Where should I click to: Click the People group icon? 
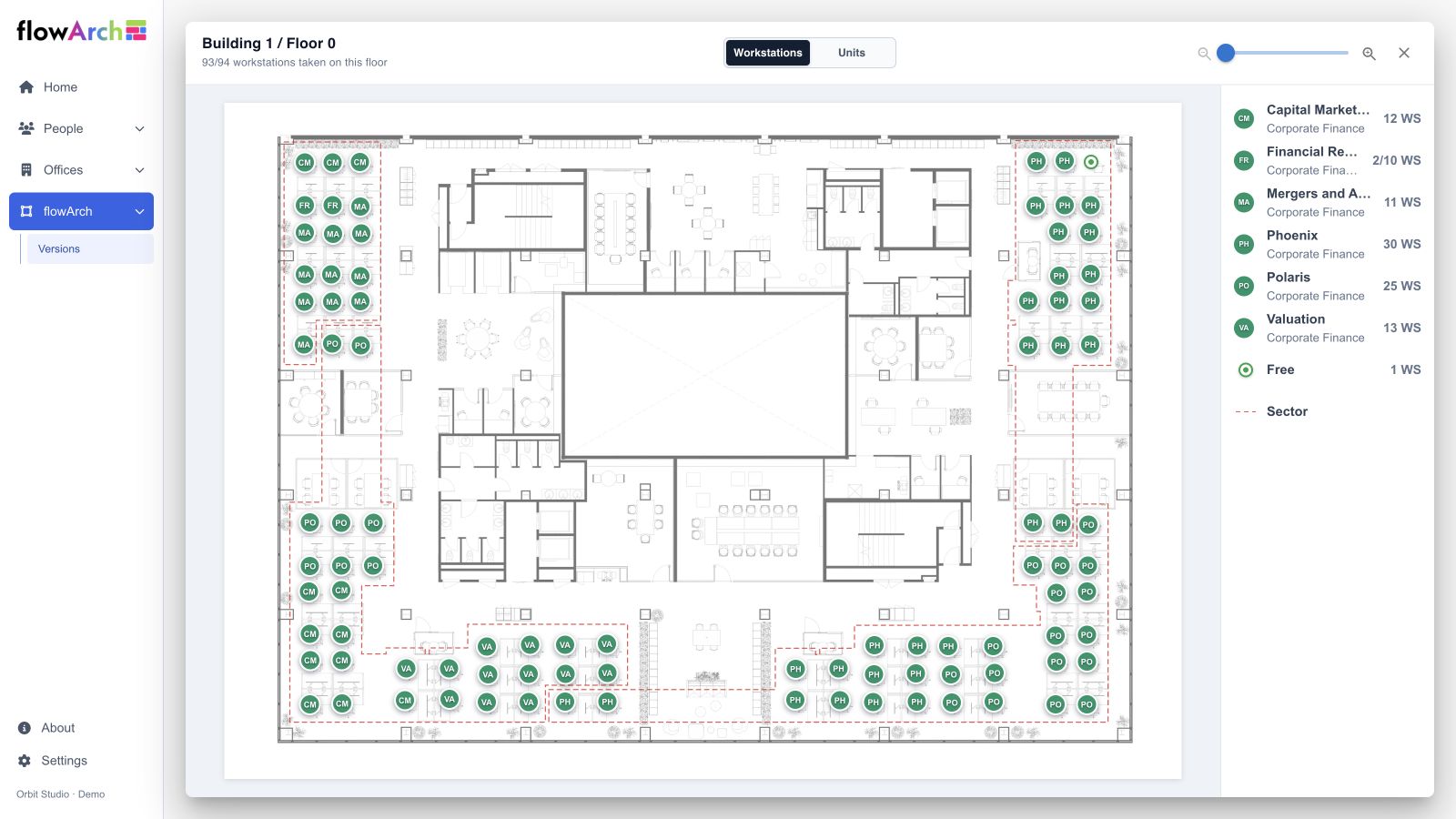(26, 128)
